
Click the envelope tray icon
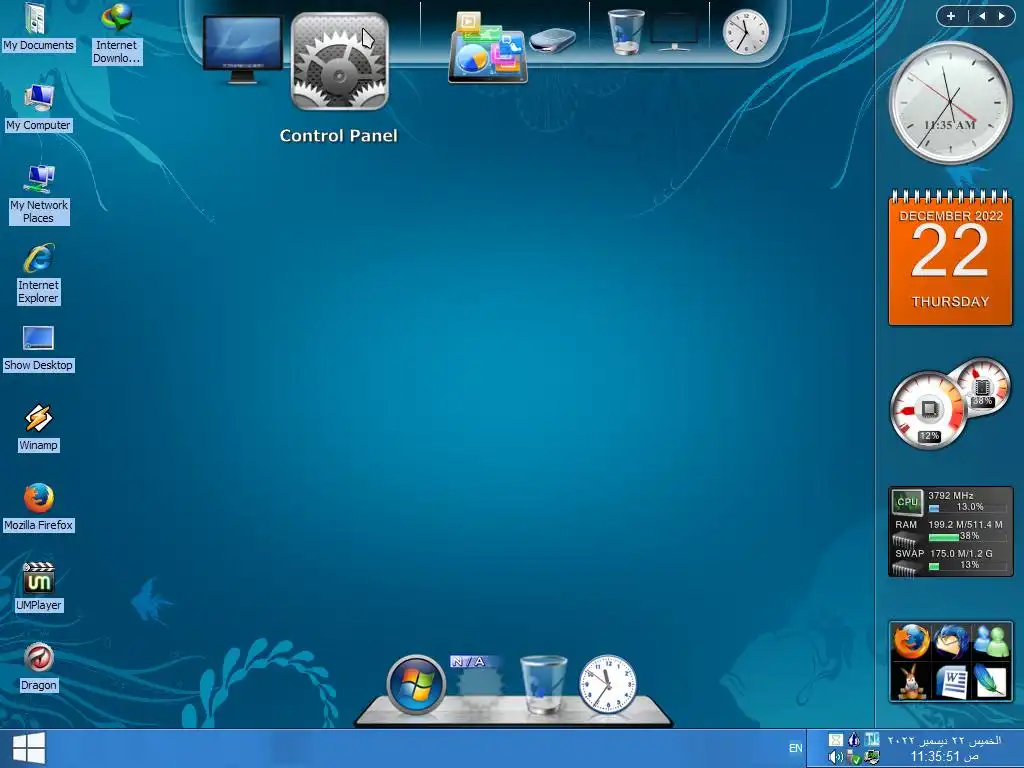835,740
